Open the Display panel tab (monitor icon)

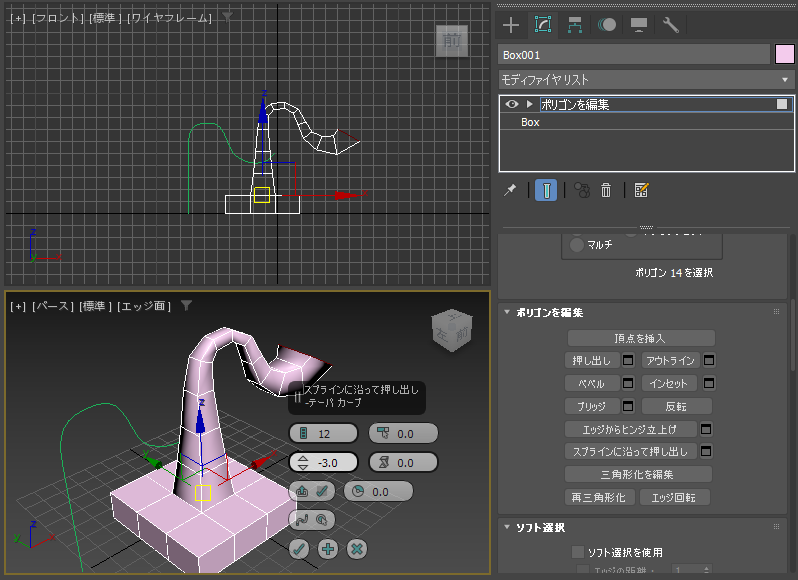638,24
